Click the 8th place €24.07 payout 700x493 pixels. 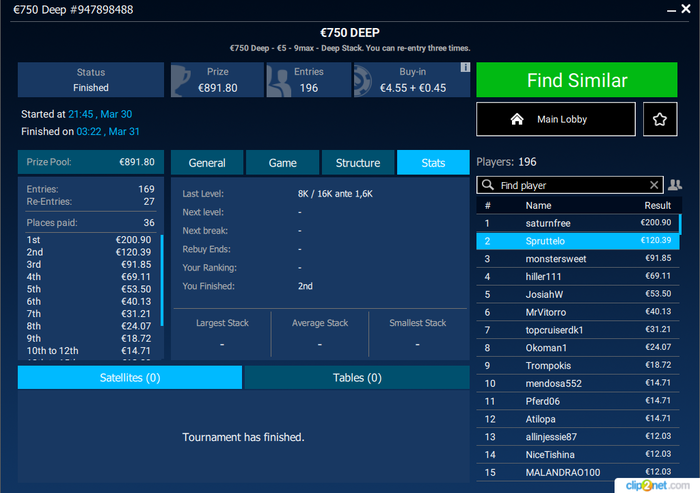pyautogui.click(x=89, y=326)
